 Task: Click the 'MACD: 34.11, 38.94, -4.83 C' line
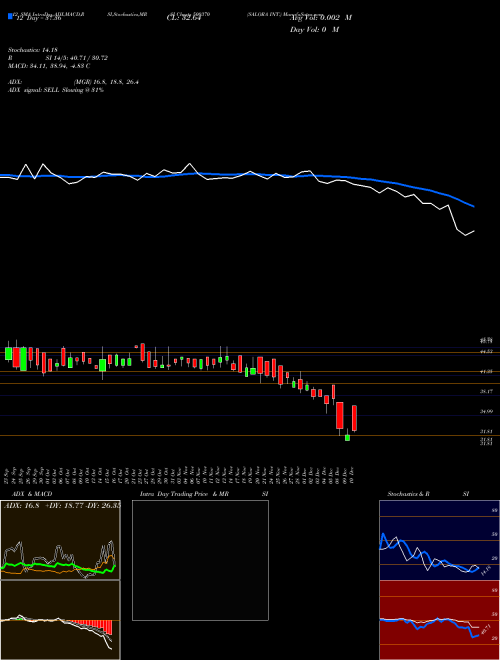tap(49, 66)
